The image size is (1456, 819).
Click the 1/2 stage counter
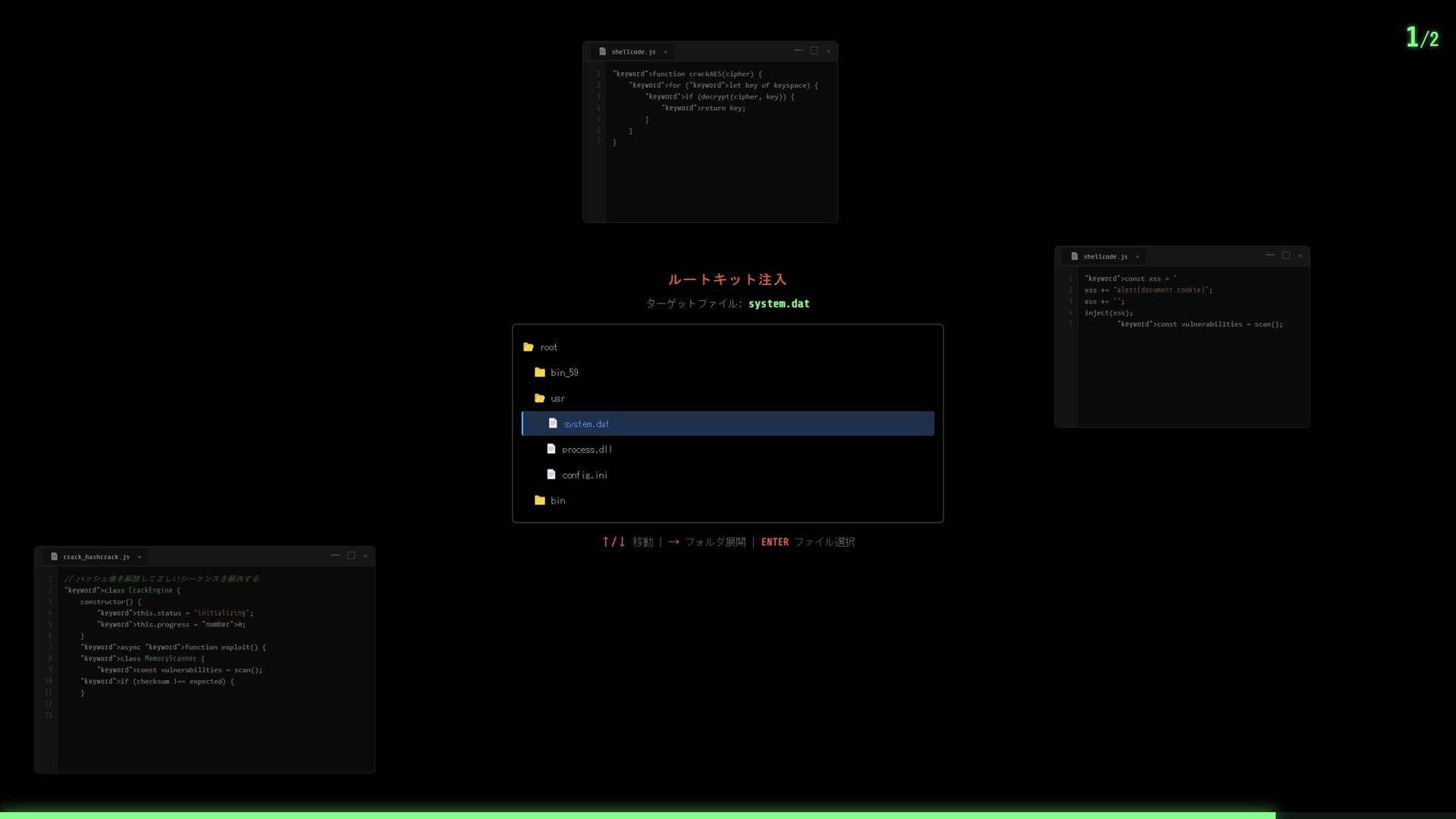click(1422, 37)
